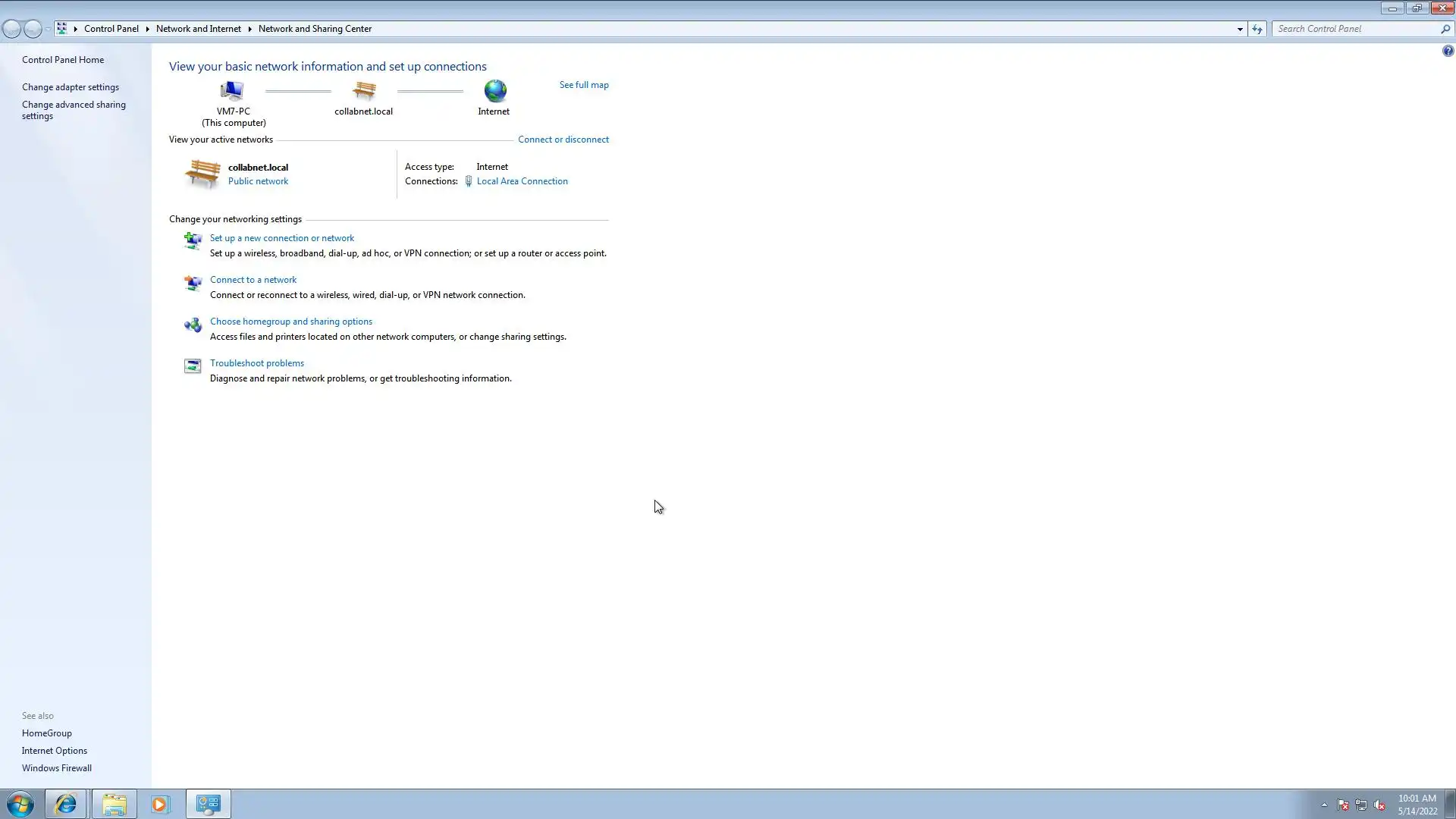
Task: Click the VM7-PC computer icon
Action: [x=232, y=91]
